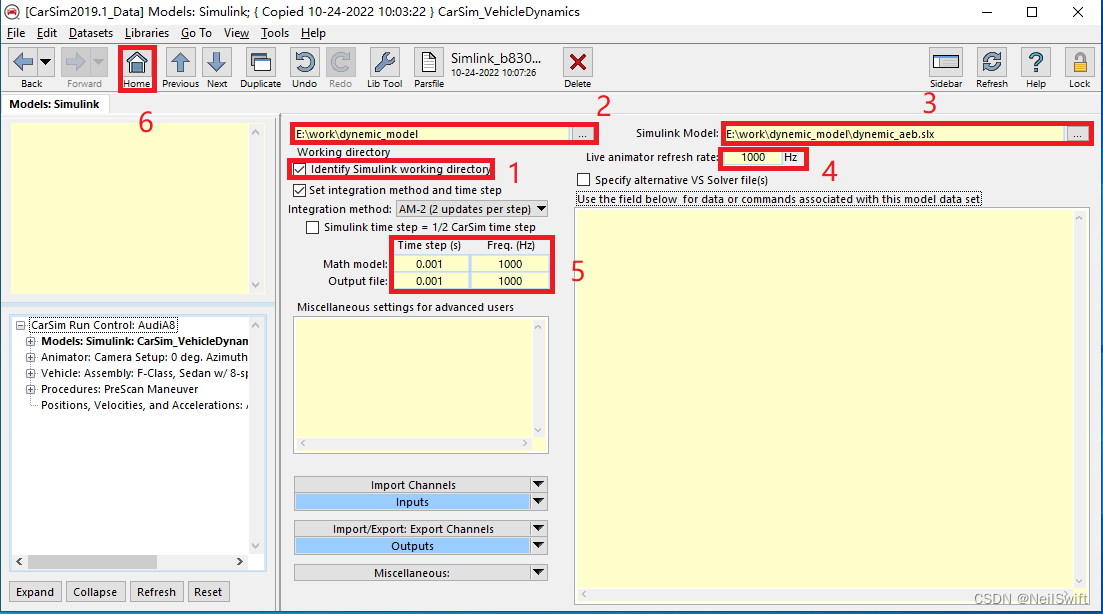Click scroll-right arrow of tree panel scrollbar
Screen dimensions: 1103x614
click(x=240, y=561)
